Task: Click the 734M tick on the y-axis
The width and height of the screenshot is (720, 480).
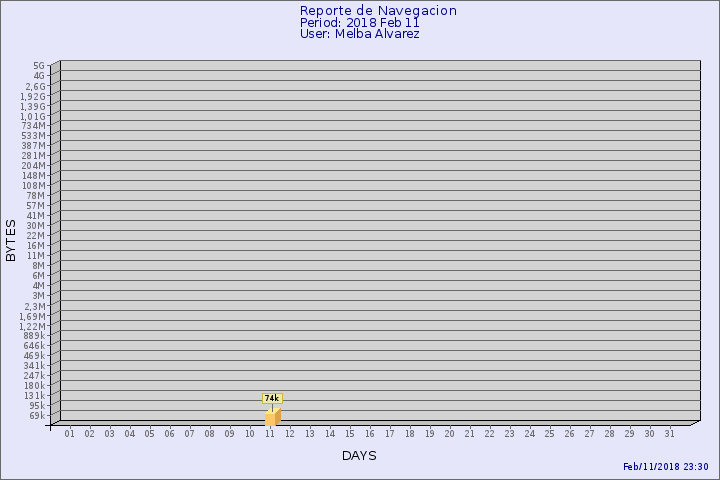Action: coord(34,126)
